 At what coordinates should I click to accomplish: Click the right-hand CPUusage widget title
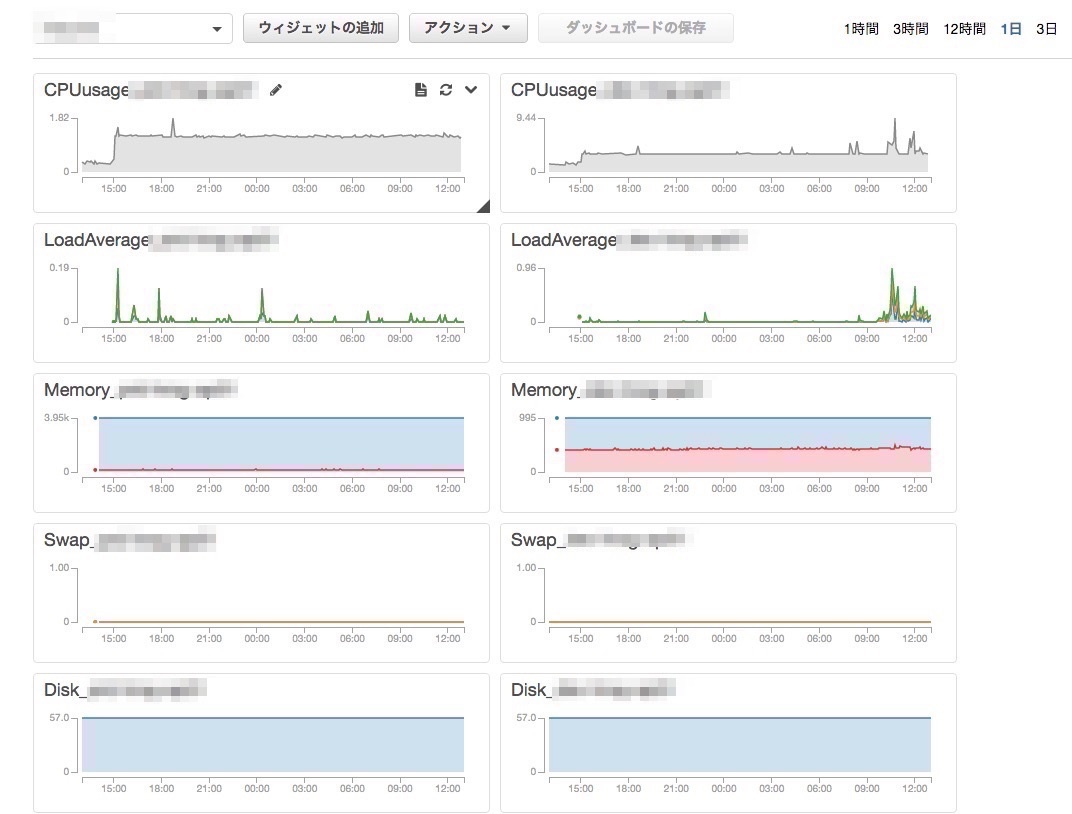[x=553, y=90]
